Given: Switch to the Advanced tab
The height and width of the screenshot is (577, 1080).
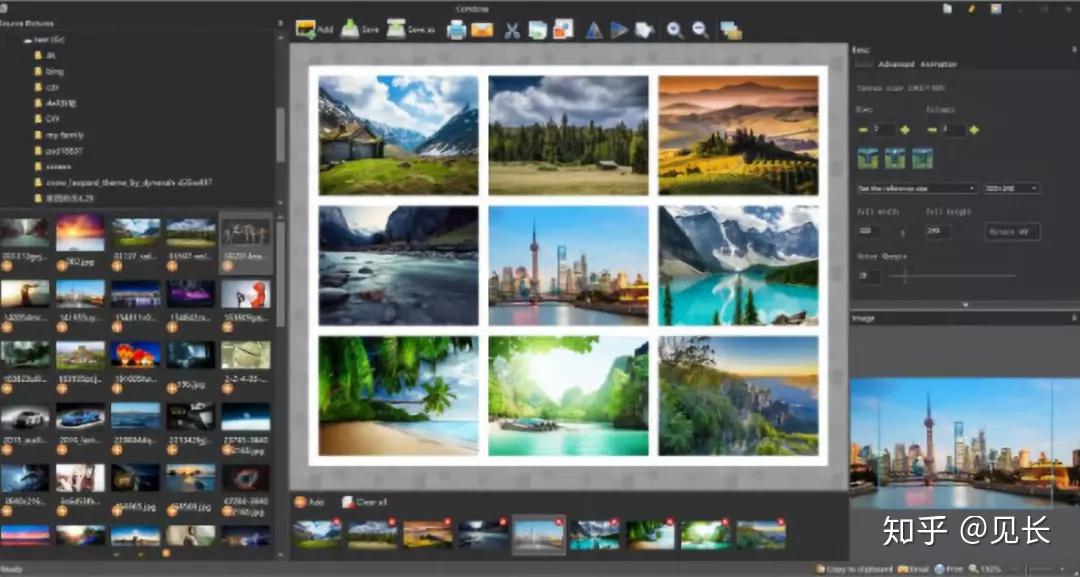Looking at the screenshot, I should point(896,64).
